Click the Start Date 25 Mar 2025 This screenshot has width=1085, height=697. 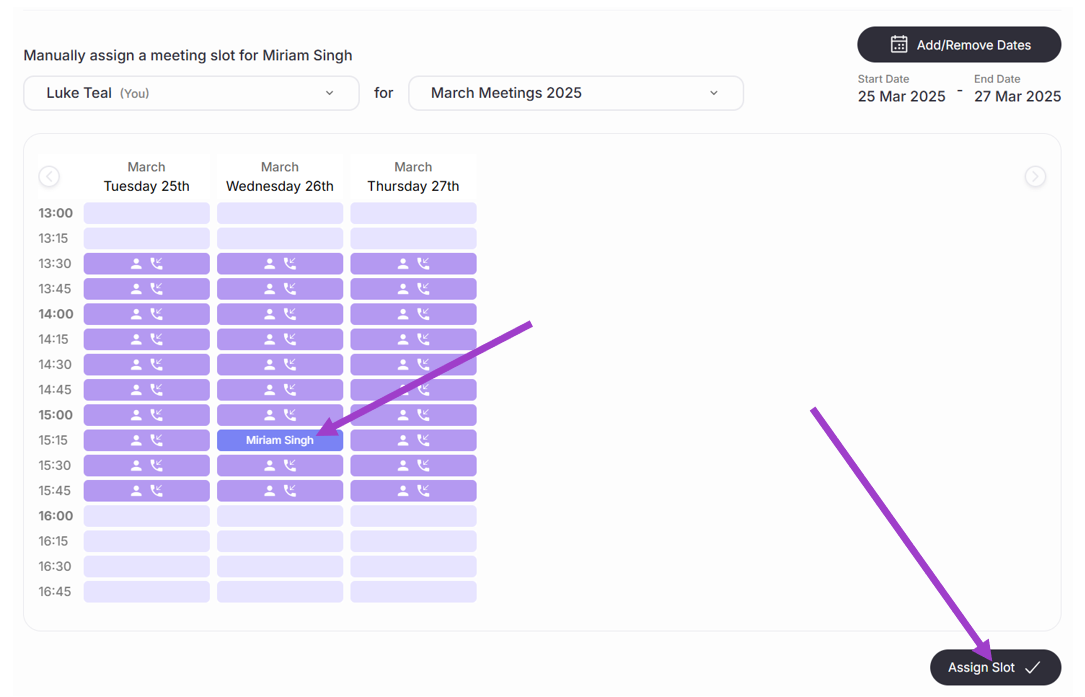coord(901,96)
